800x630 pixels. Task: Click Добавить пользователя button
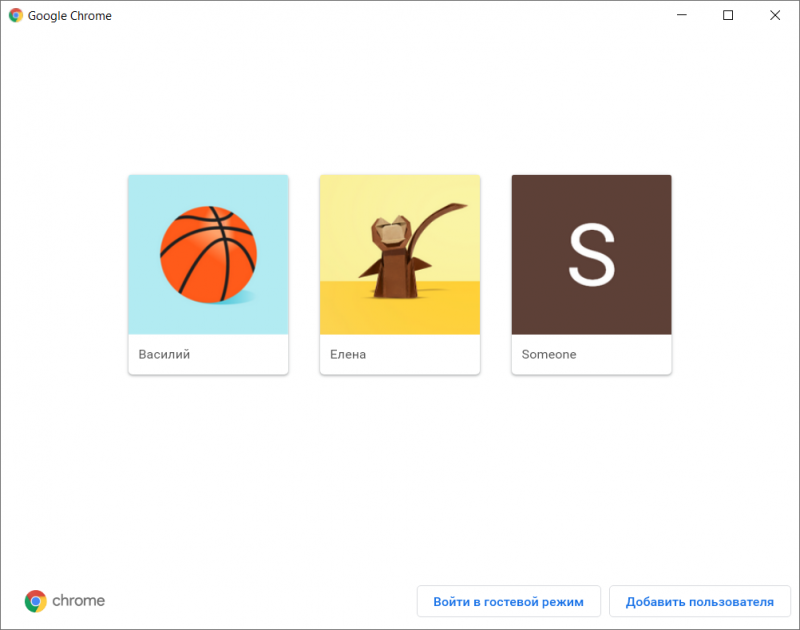point(699,601)
